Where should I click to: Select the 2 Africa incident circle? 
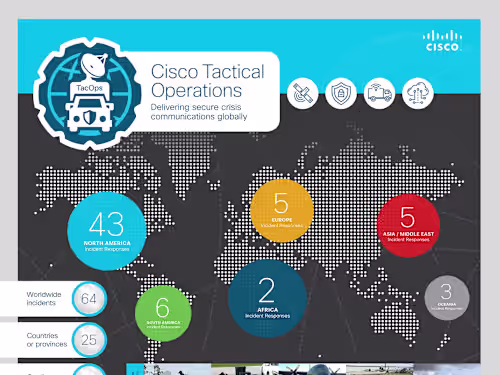(267, 298)
